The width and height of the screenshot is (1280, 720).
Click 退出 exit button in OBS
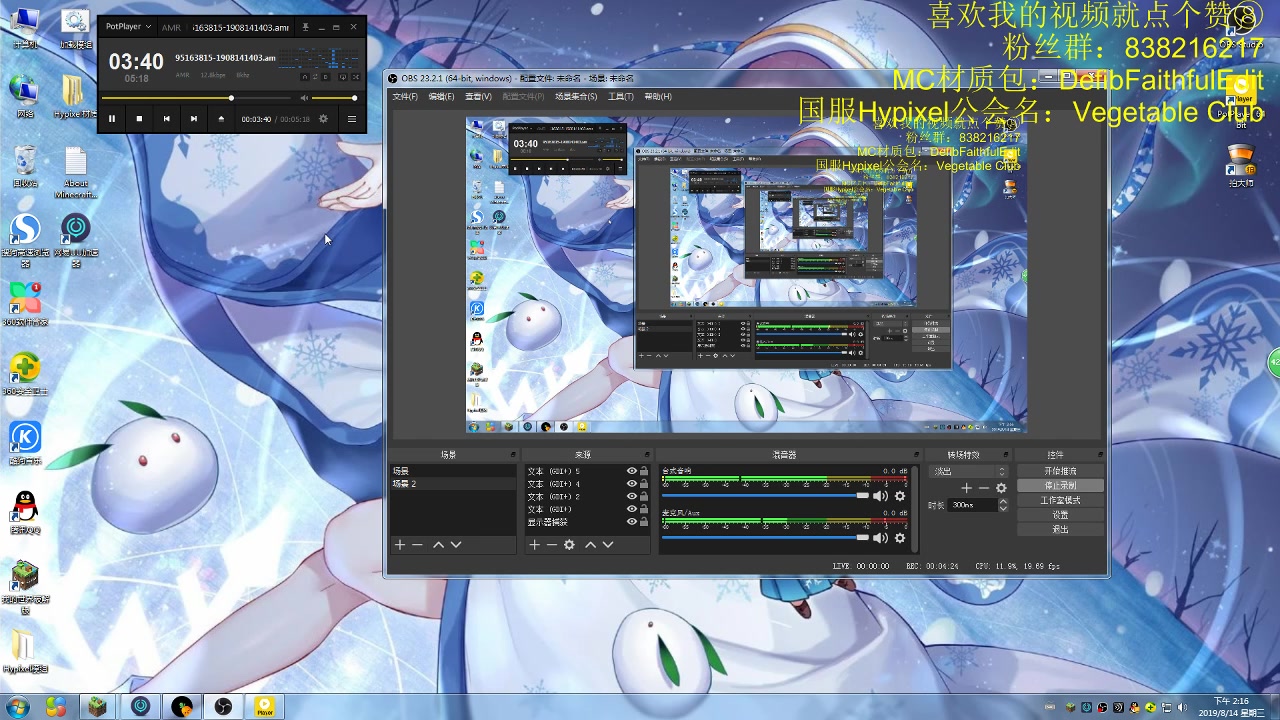pyautogui.click(x=1060, y=529)
